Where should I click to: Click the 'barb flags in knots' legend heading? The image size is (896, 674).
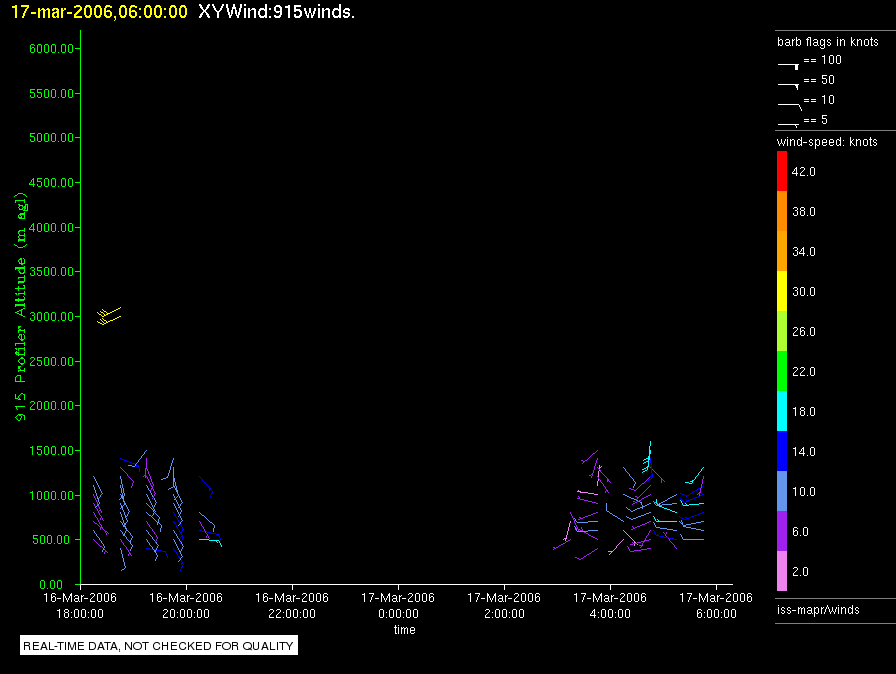(827, 42)
